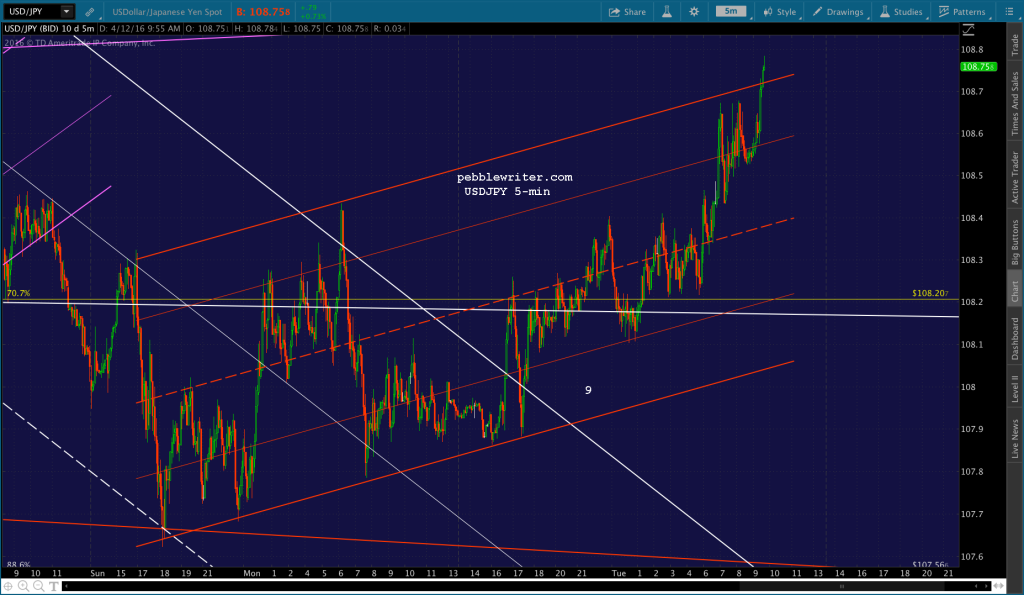1024x595 pixels.
Task: Select the crosshair pan tool icon
Action: 8,586
